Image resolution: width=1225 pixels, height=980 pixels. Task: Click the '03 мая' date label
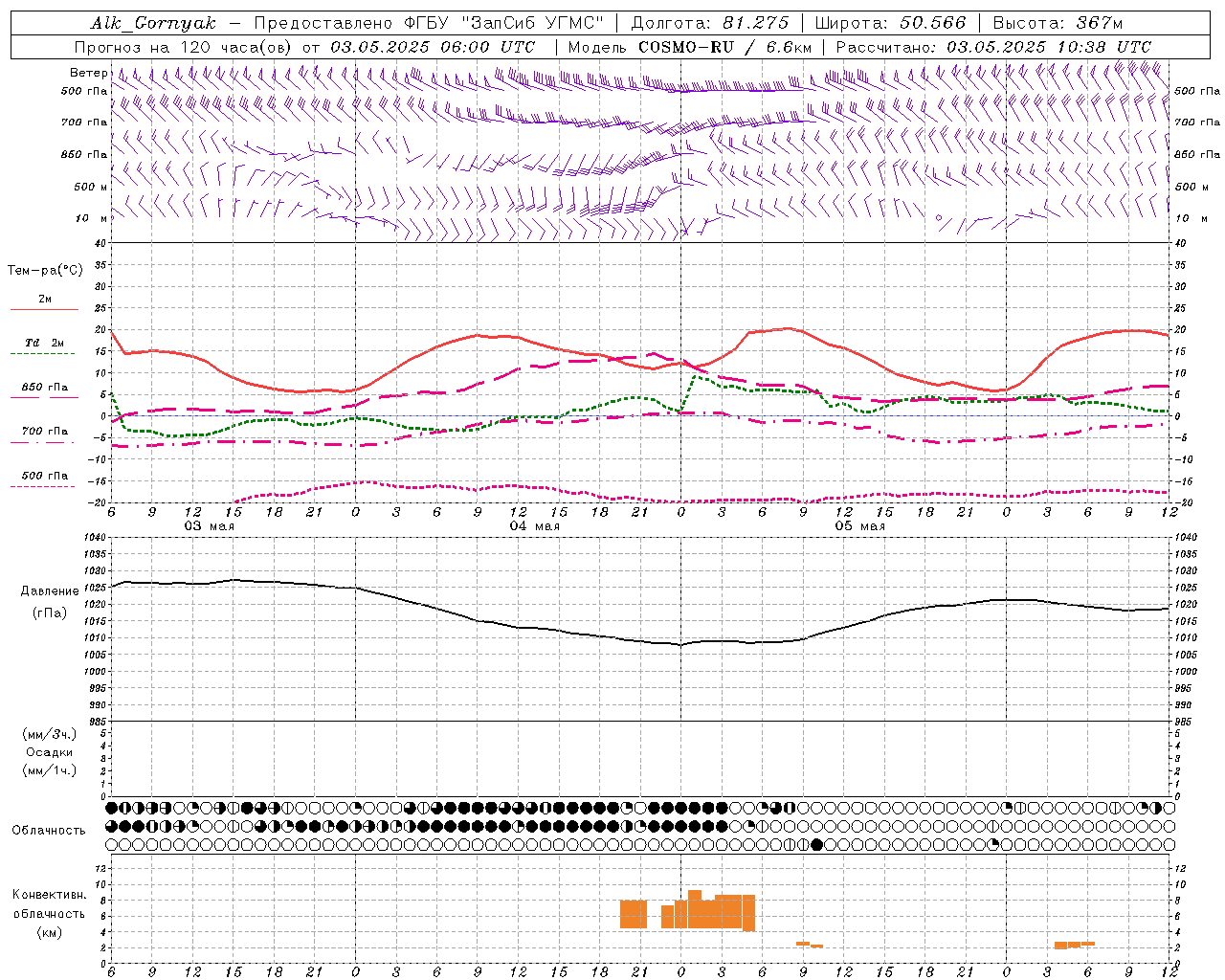(209, 526)
